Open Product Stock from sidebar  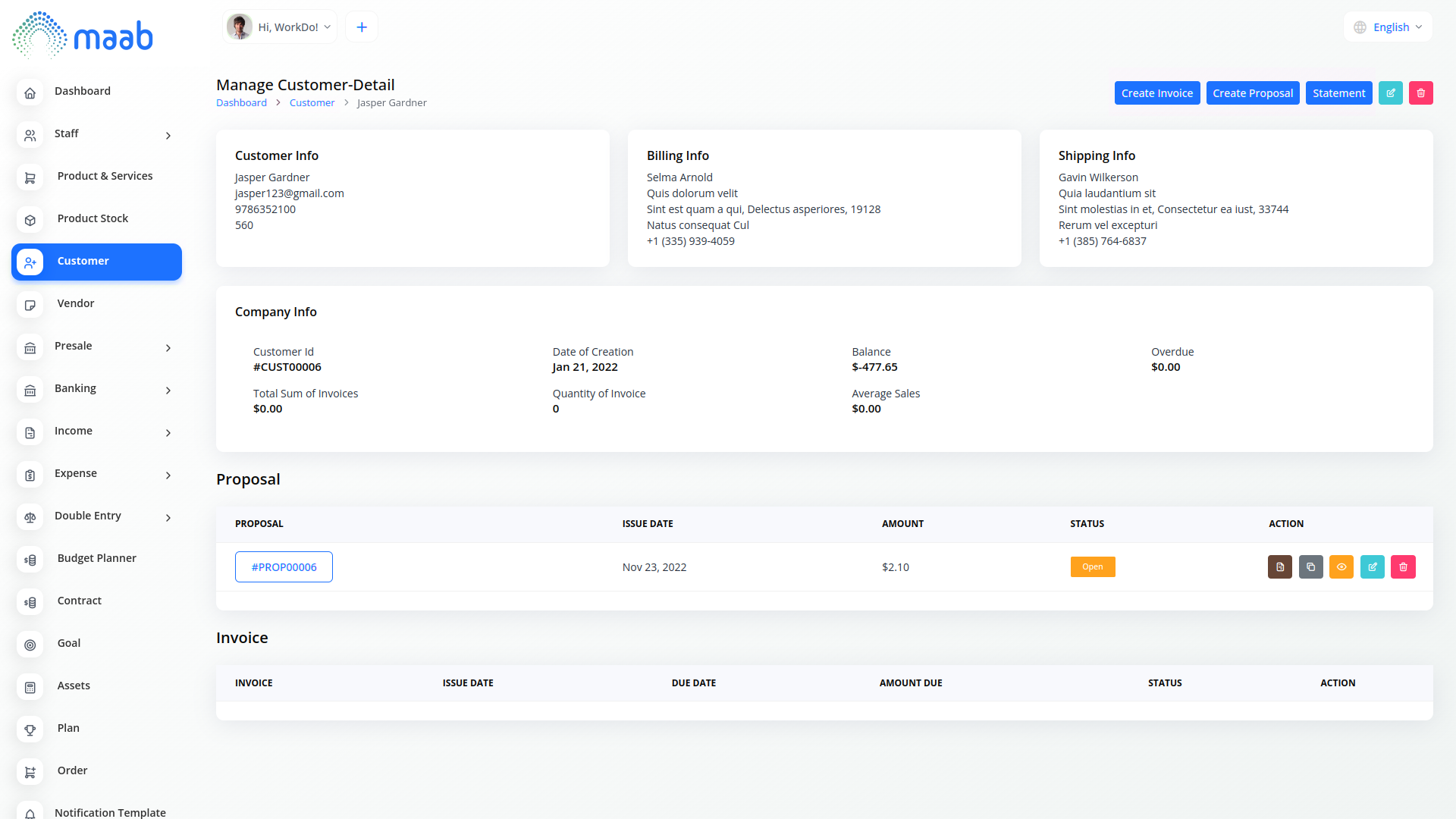(93, 218)
